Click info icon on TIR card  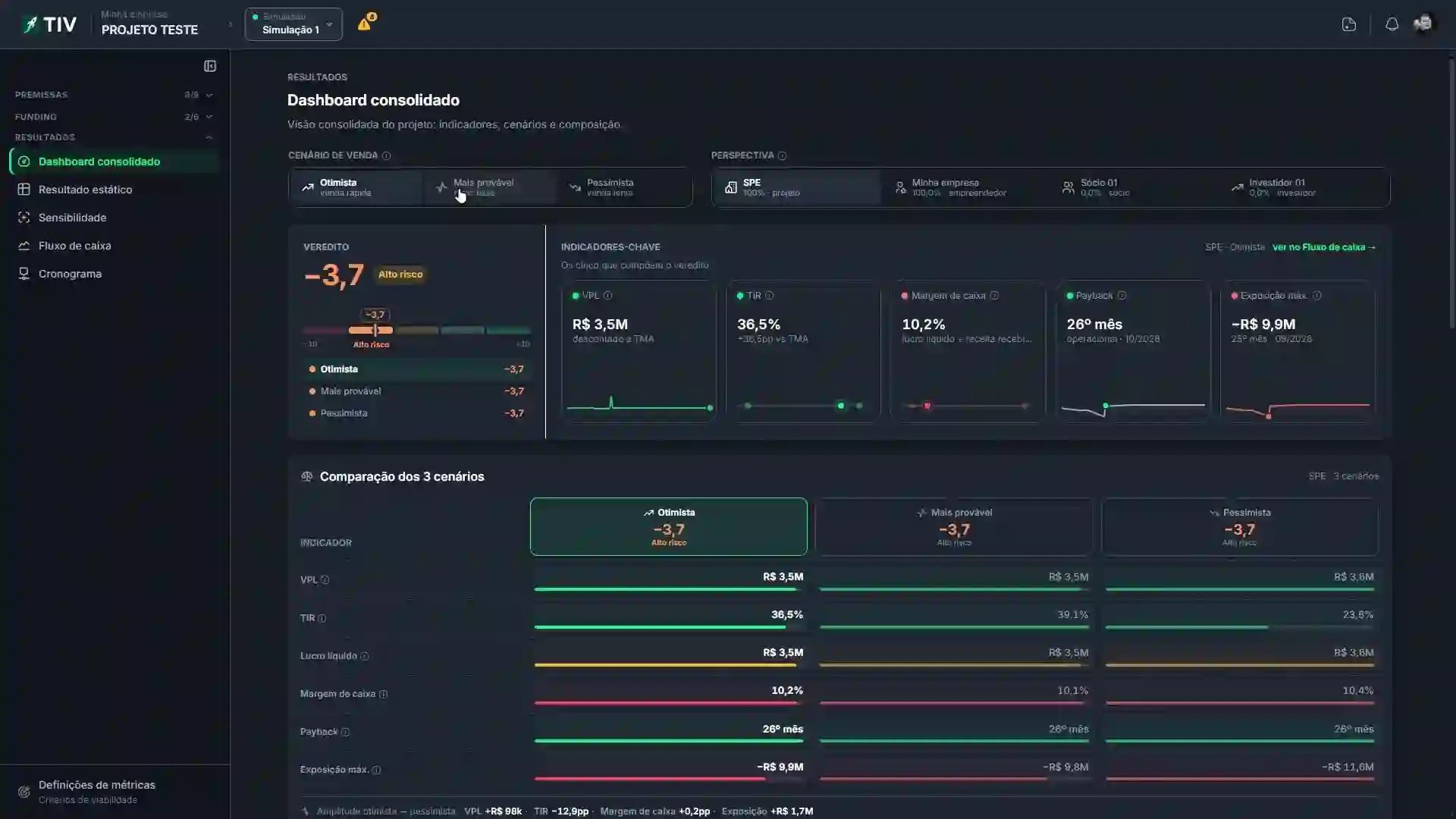tap(769, 296)
